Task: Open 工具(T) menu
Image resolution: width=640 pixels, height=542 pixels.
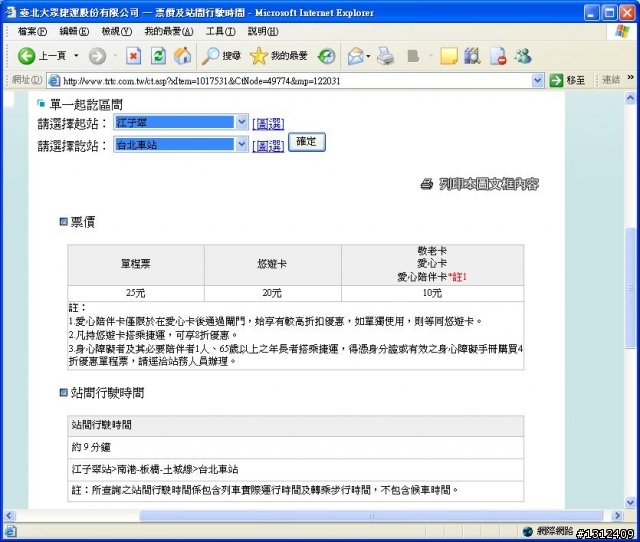Action: [x=220, y=31]
